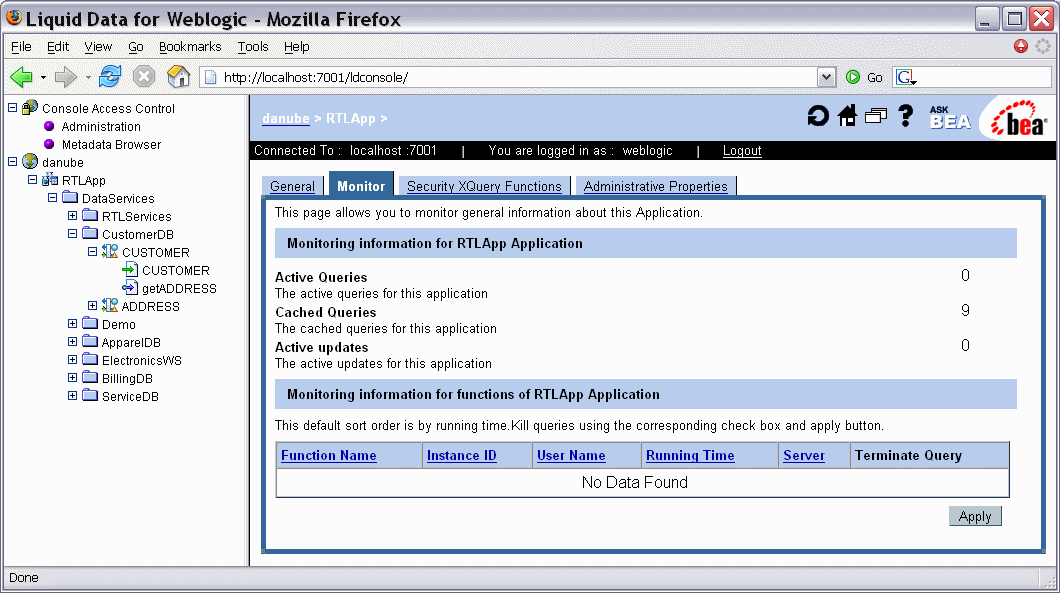Click the console home icon in header
This screenshot has height=593, width=1060.
pyautogui.click(x=847, y=116)
